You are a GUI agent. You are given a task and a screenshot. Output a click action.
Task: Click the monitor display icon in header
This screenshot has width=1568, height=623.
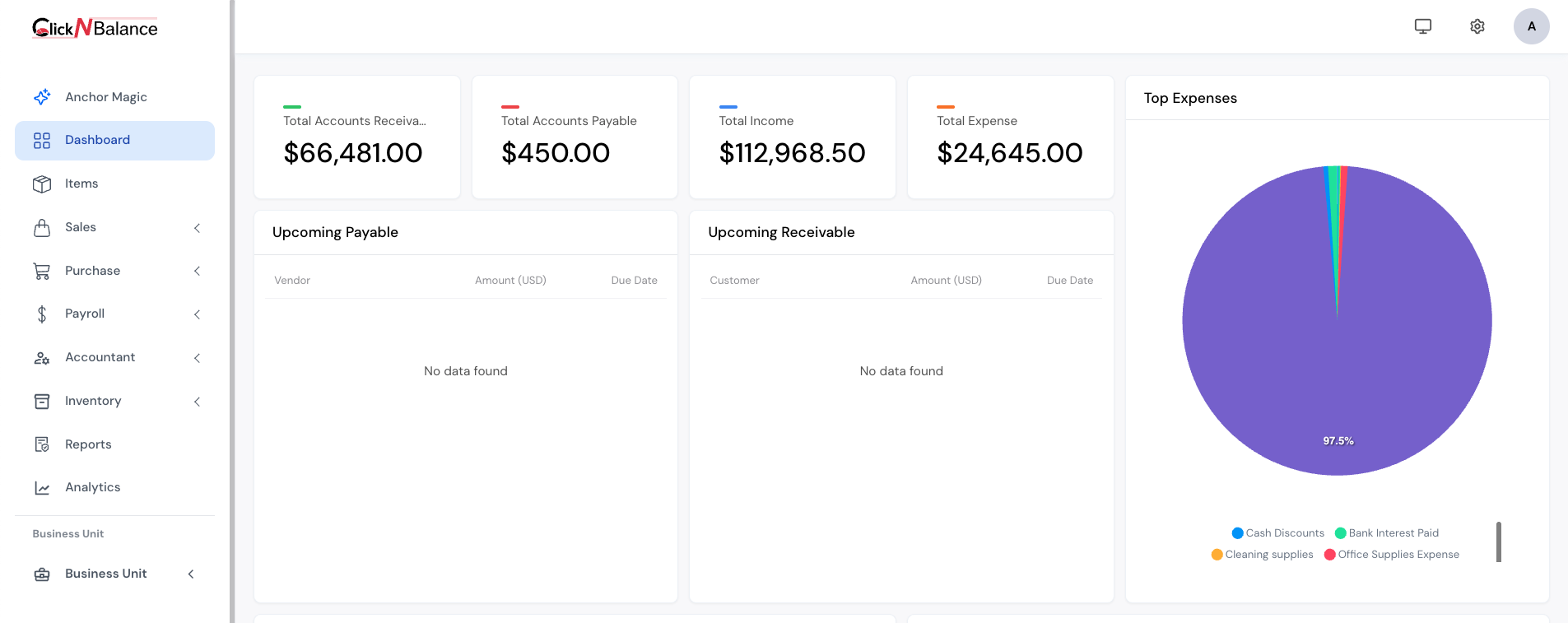[1423, 26]
